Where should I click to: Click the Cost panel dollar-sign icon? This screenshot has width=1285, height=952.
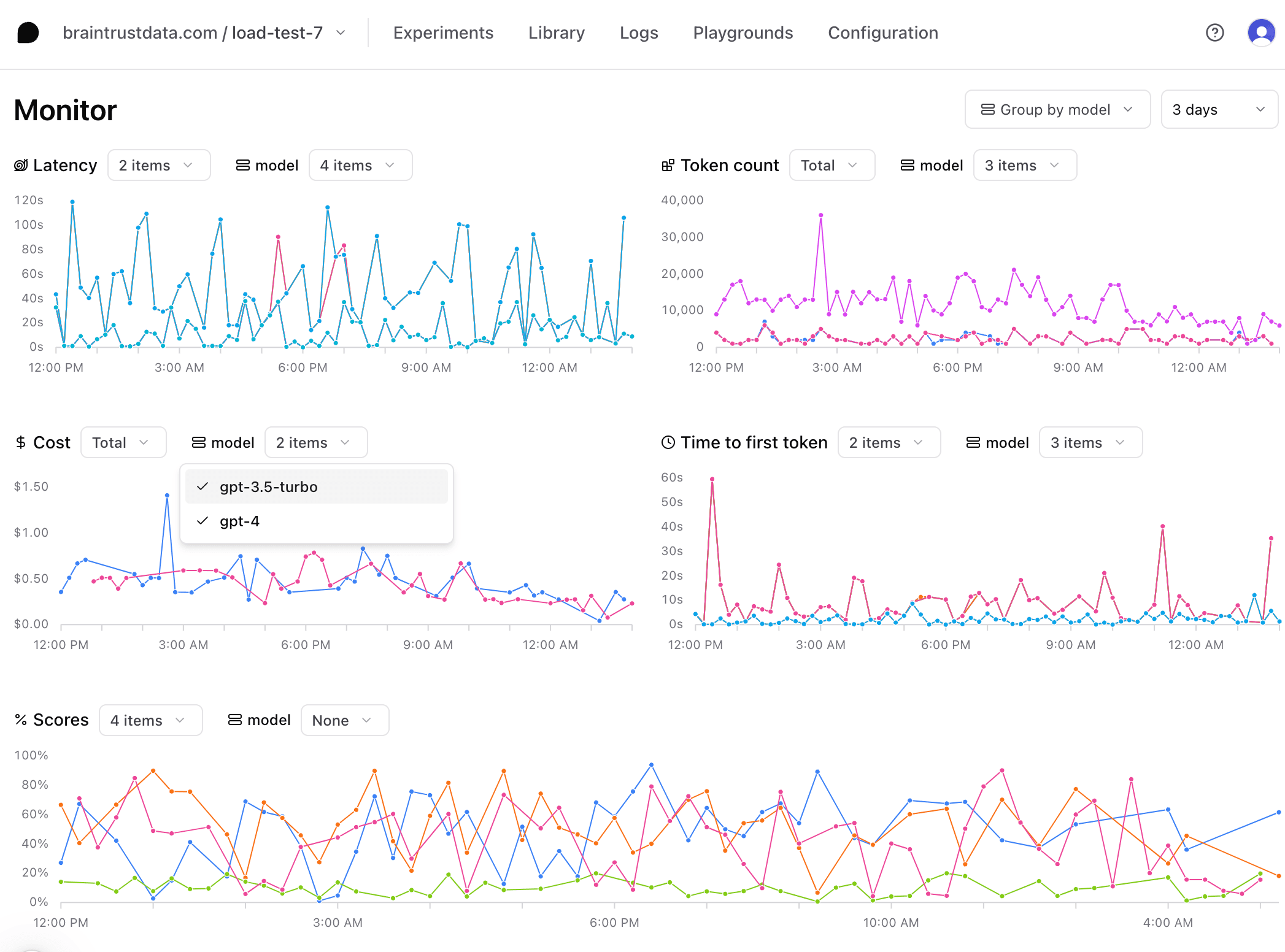click(21, 441)
